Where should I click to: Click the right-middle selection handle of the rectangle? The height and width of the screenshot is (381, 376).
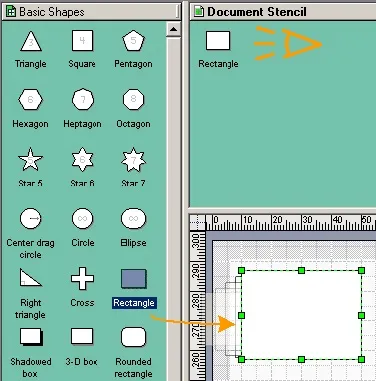tap(361, 315)
